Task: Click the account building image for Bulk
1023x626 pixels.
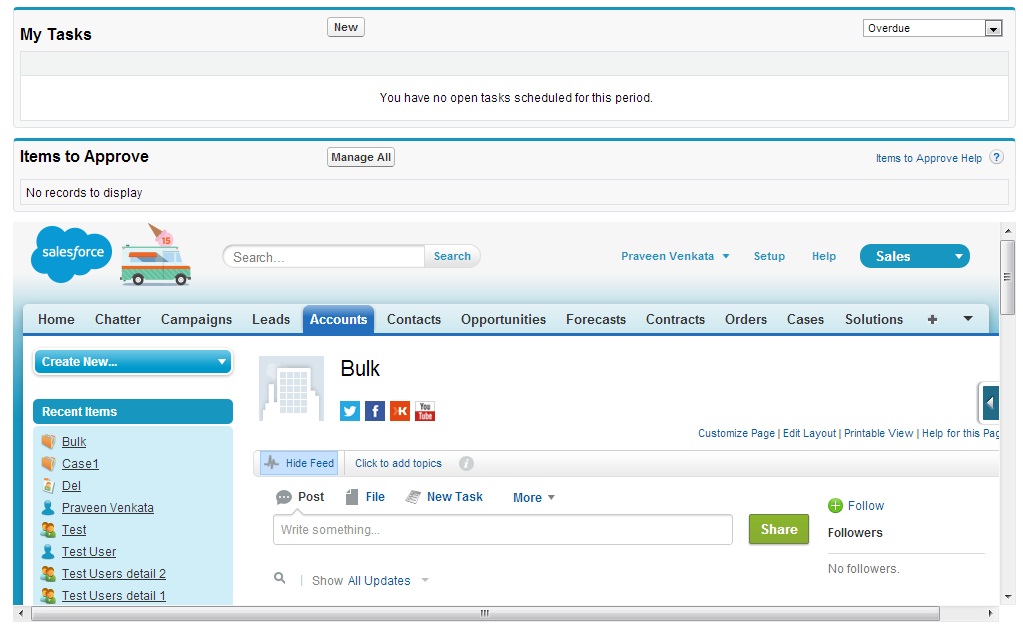Action: point(292,388)
